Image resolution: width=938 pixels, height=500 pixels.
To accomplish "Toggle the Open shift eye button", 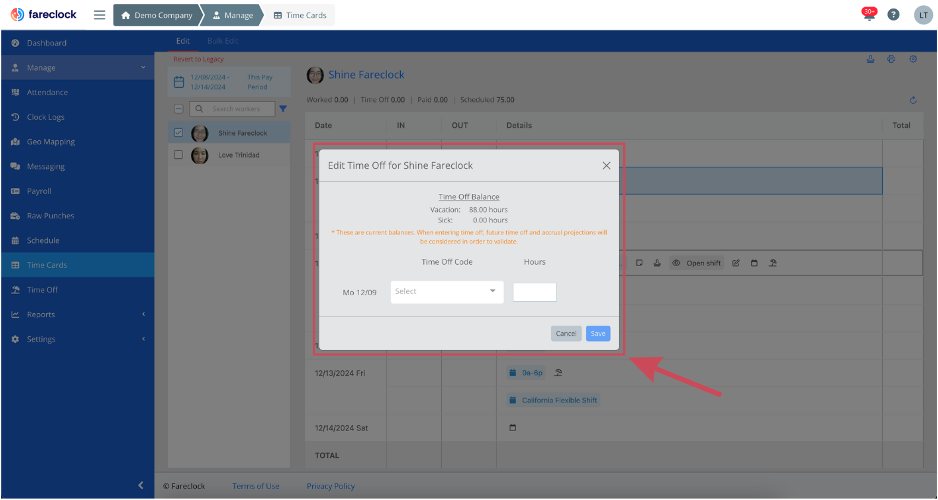I will 696,263.
